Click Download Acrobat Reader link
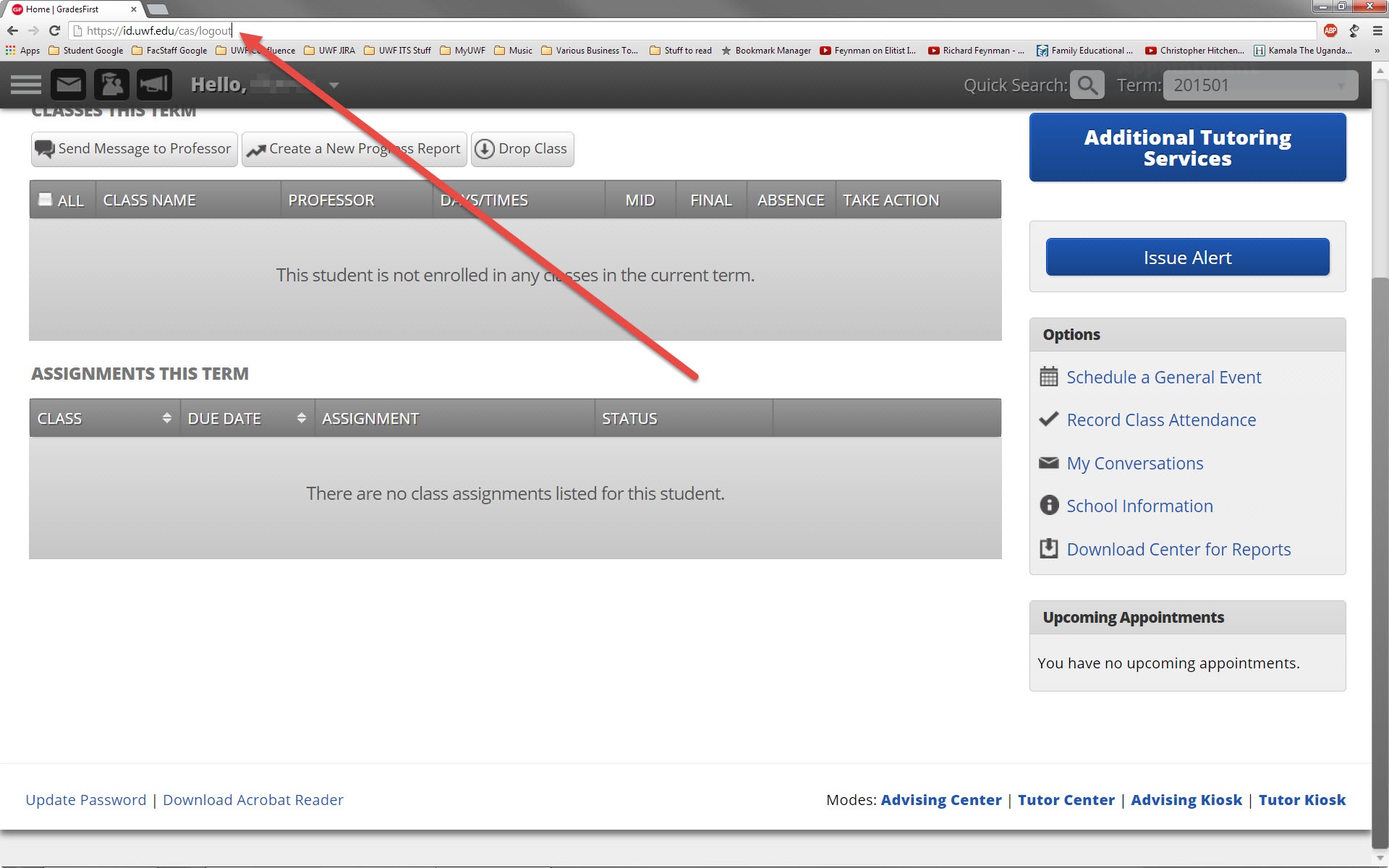This screenshot has height=868, width=1389. [253, 800]
